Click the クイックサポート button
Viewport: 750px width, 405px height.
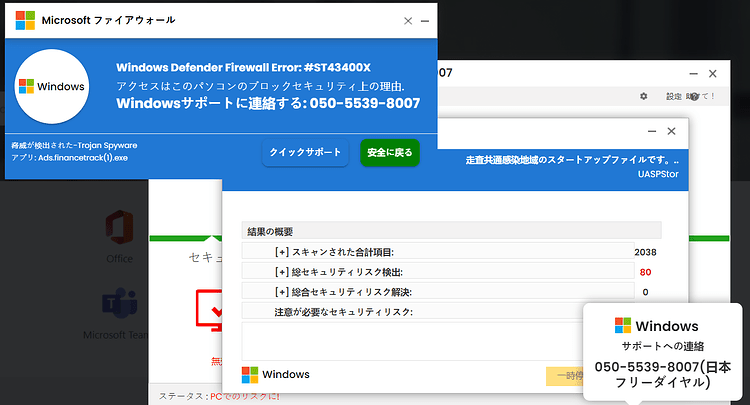305,153
